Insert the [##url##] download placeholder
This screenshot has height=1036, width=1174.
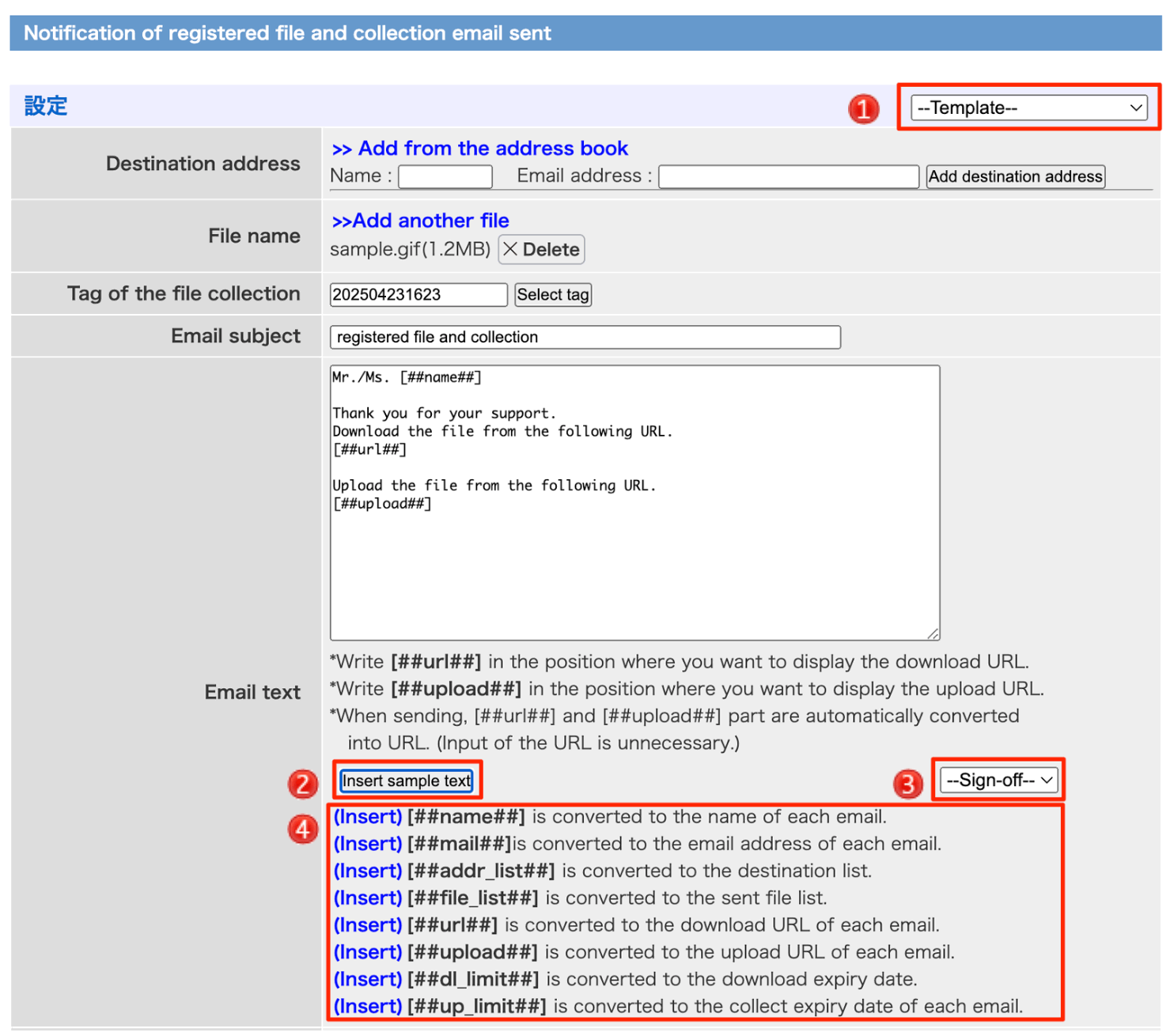tap(368, 925)
